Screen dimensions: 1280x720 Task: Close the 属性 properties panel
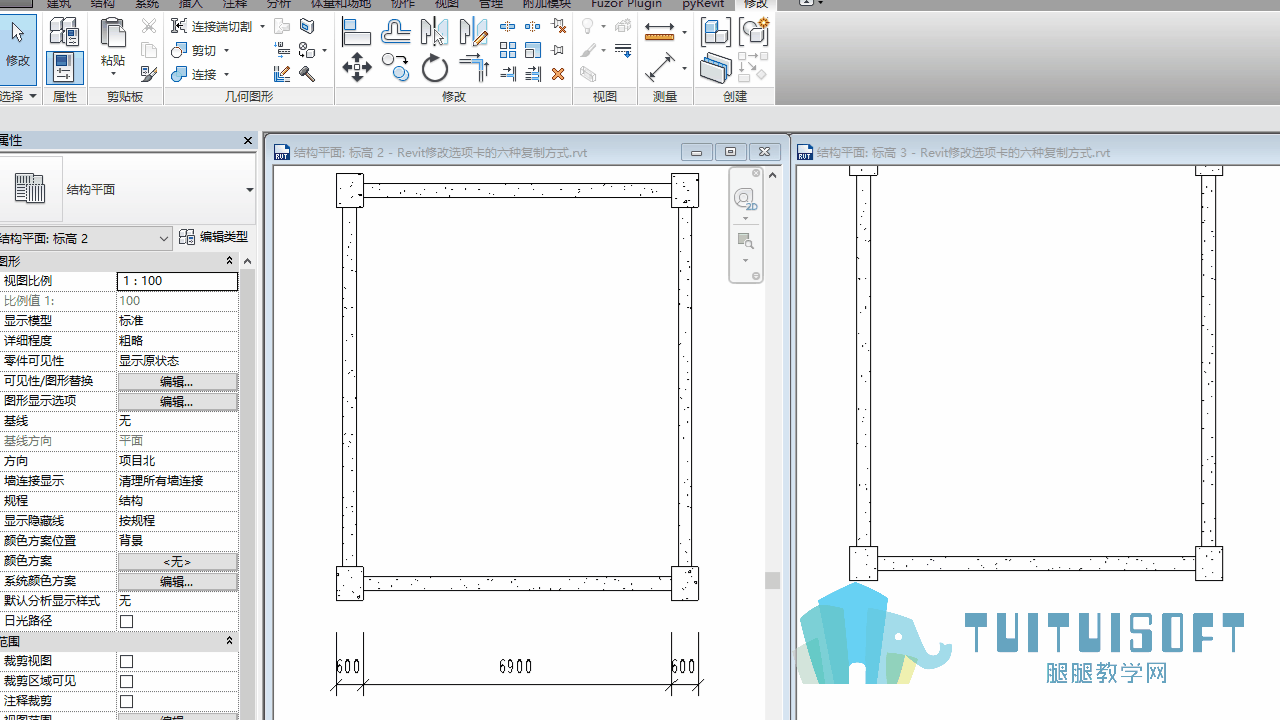click(x=248, y=141)
